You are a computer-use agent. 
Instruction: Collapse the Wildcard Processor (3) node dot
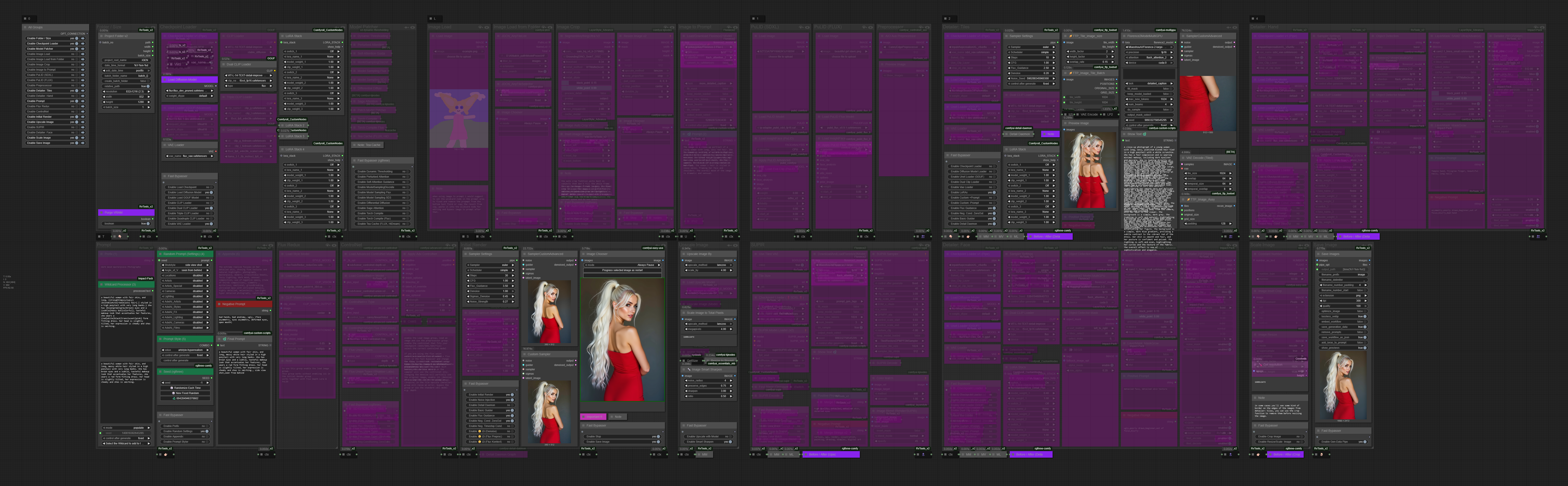point(102,285)
